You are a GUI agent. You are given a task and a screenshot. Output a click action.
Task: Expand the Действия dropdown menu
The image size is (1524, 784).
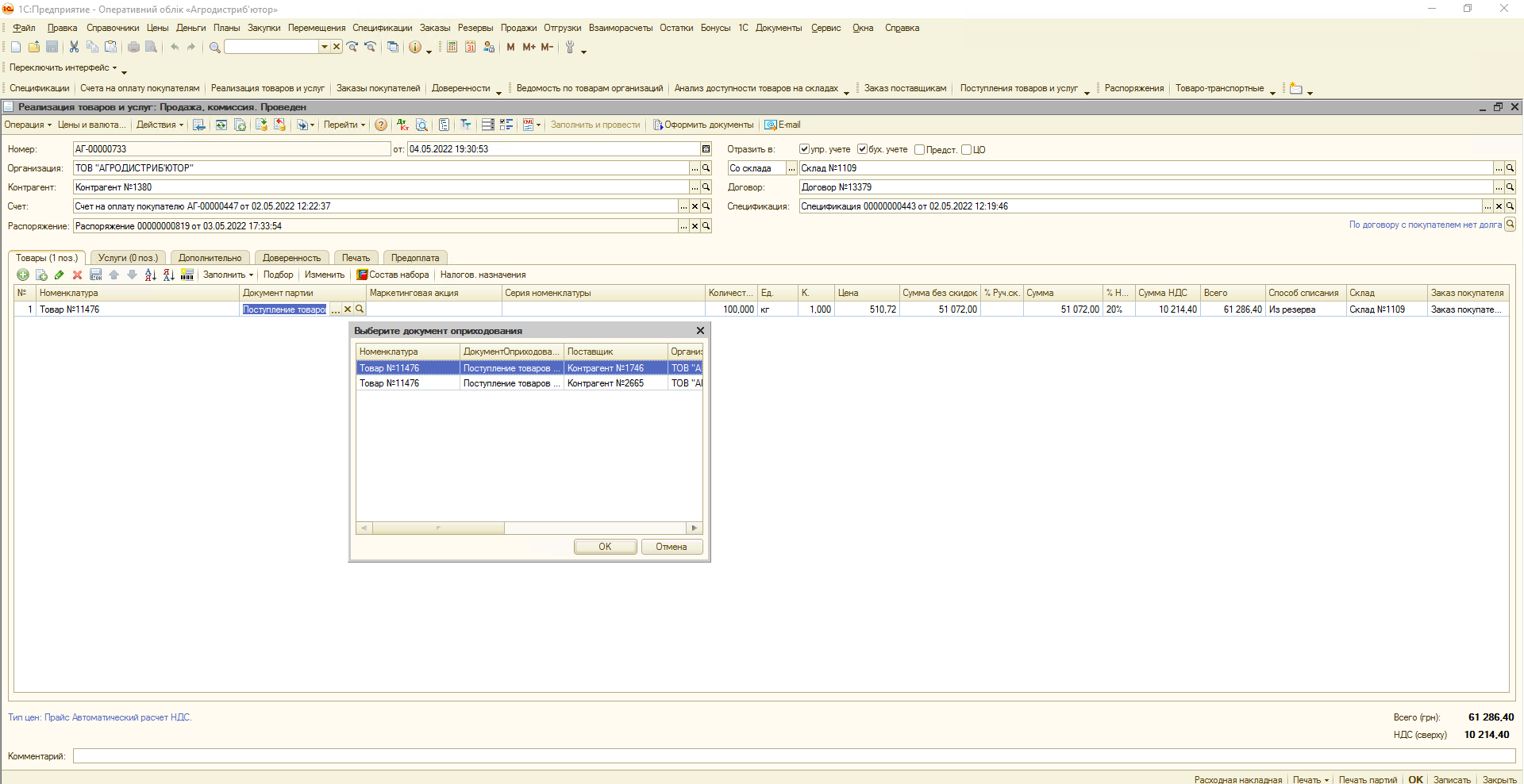click(160, 125)
